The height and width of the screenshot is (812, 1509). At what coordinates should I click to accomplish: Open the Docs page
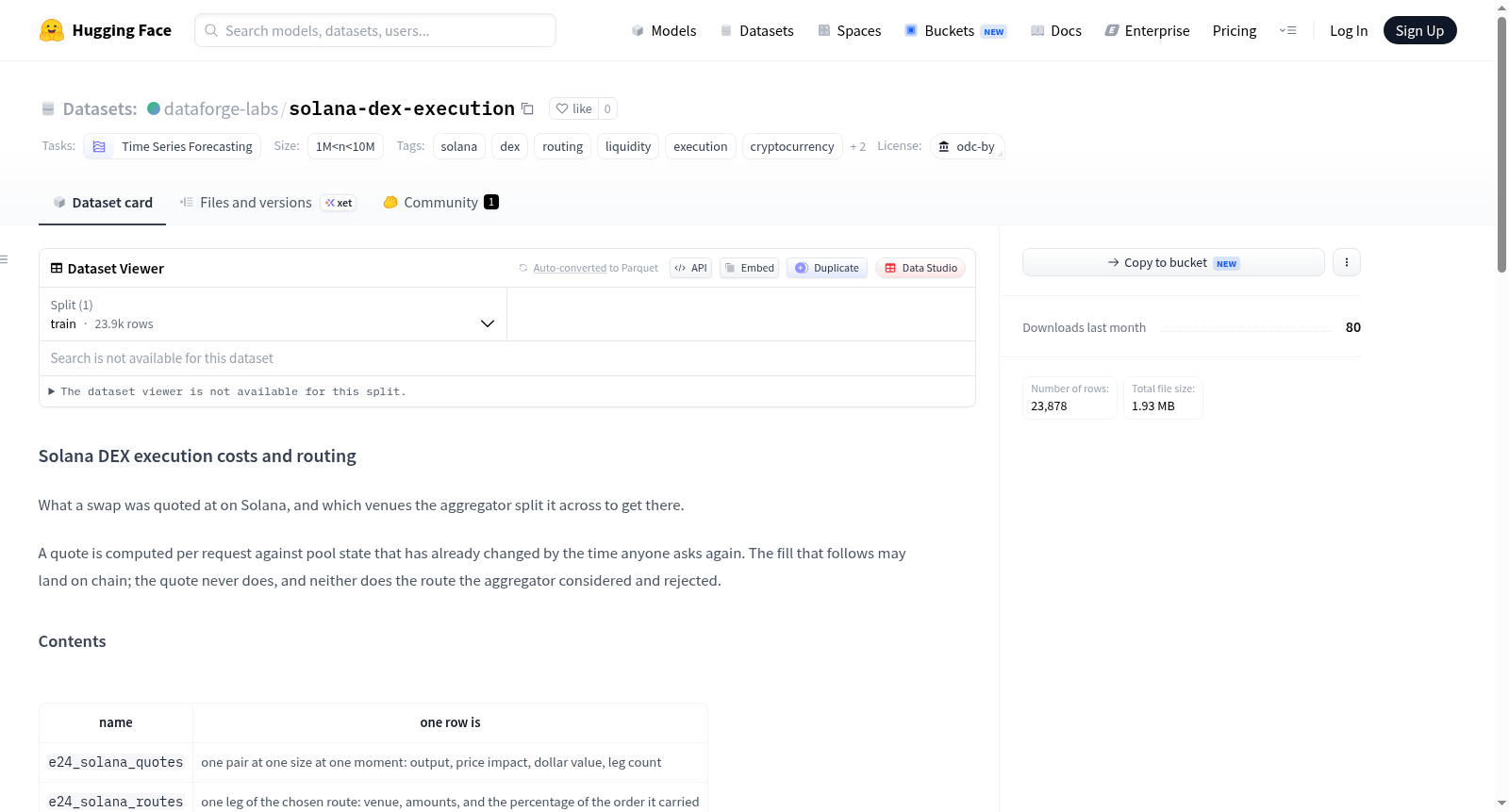coord(1056,30)
